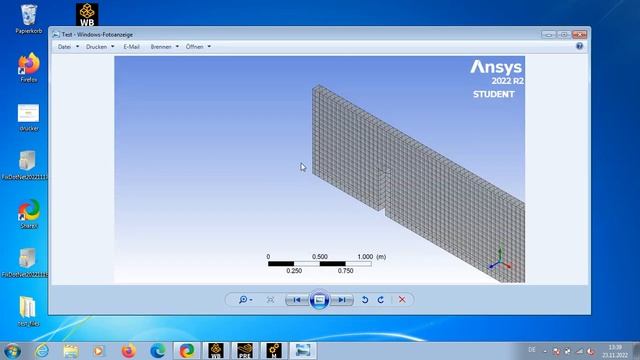Viewport: 640px width, 360px height.
Task: Open the help question mark icon
Action: pyautogui.click(x=579, y=46)
